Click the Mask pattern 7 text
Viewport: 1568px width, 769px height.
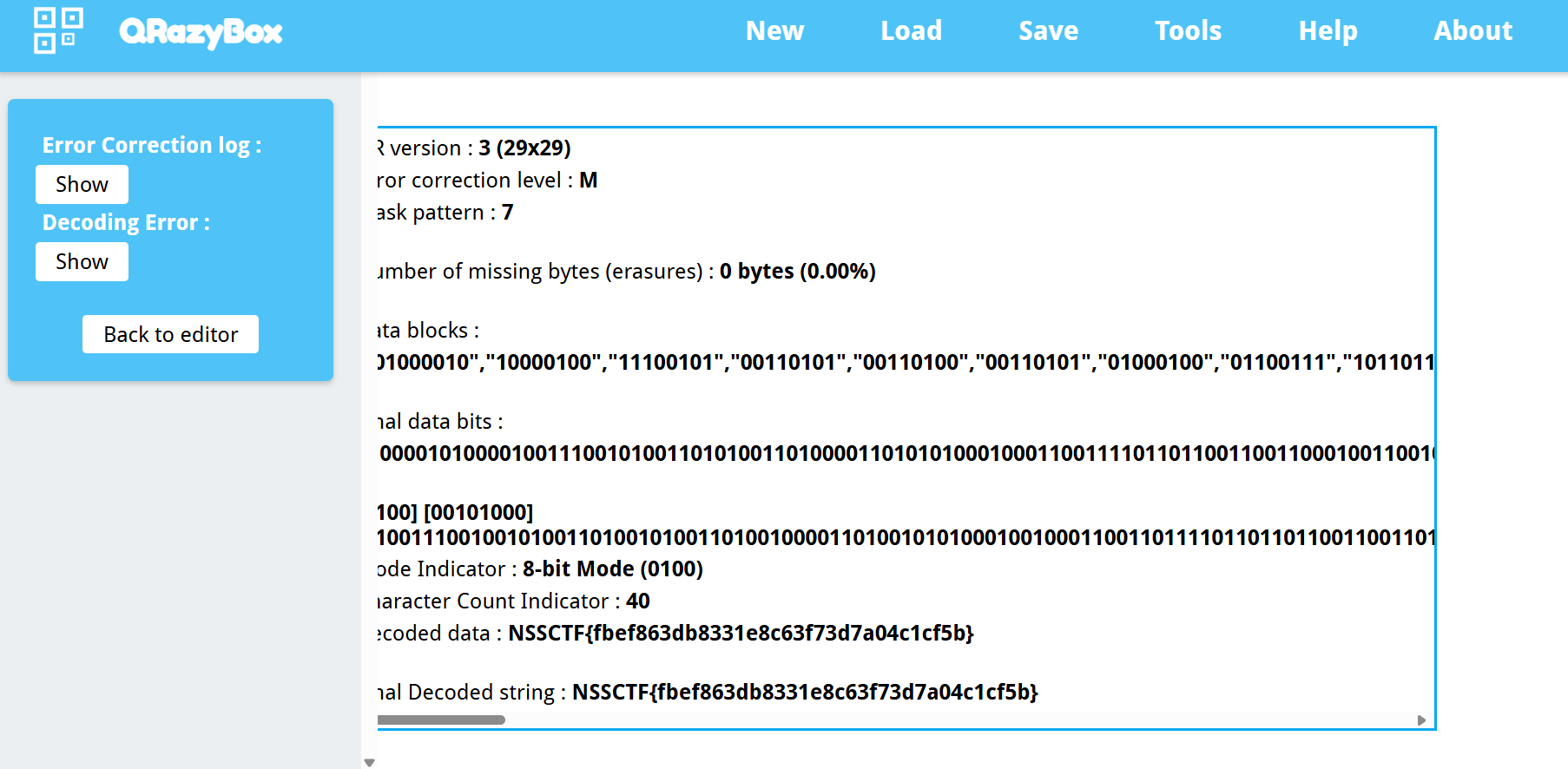(507, 212)
